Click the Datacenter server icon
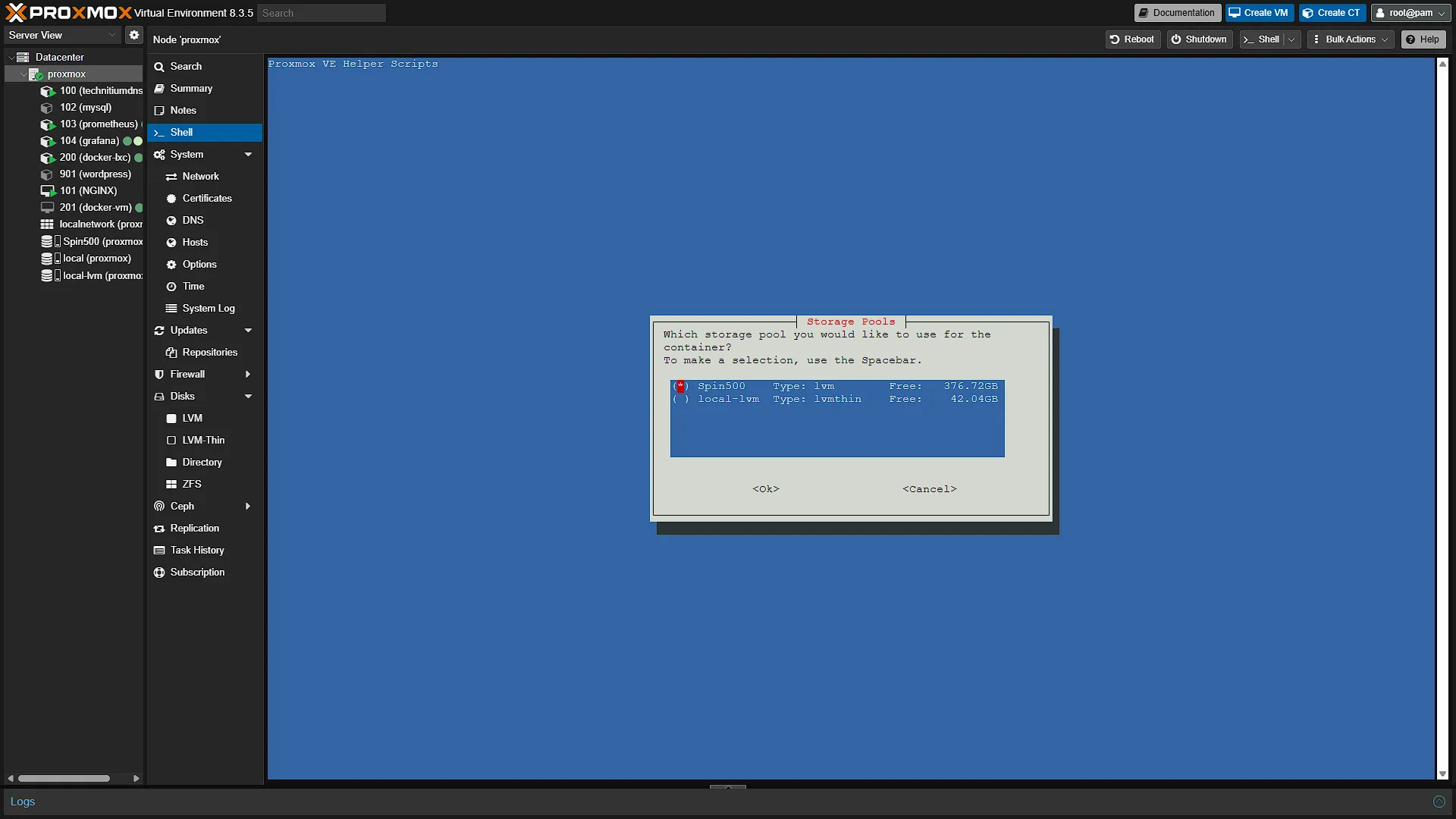The width and height of the screenshot is (1456, 819). tap(23, 57)
